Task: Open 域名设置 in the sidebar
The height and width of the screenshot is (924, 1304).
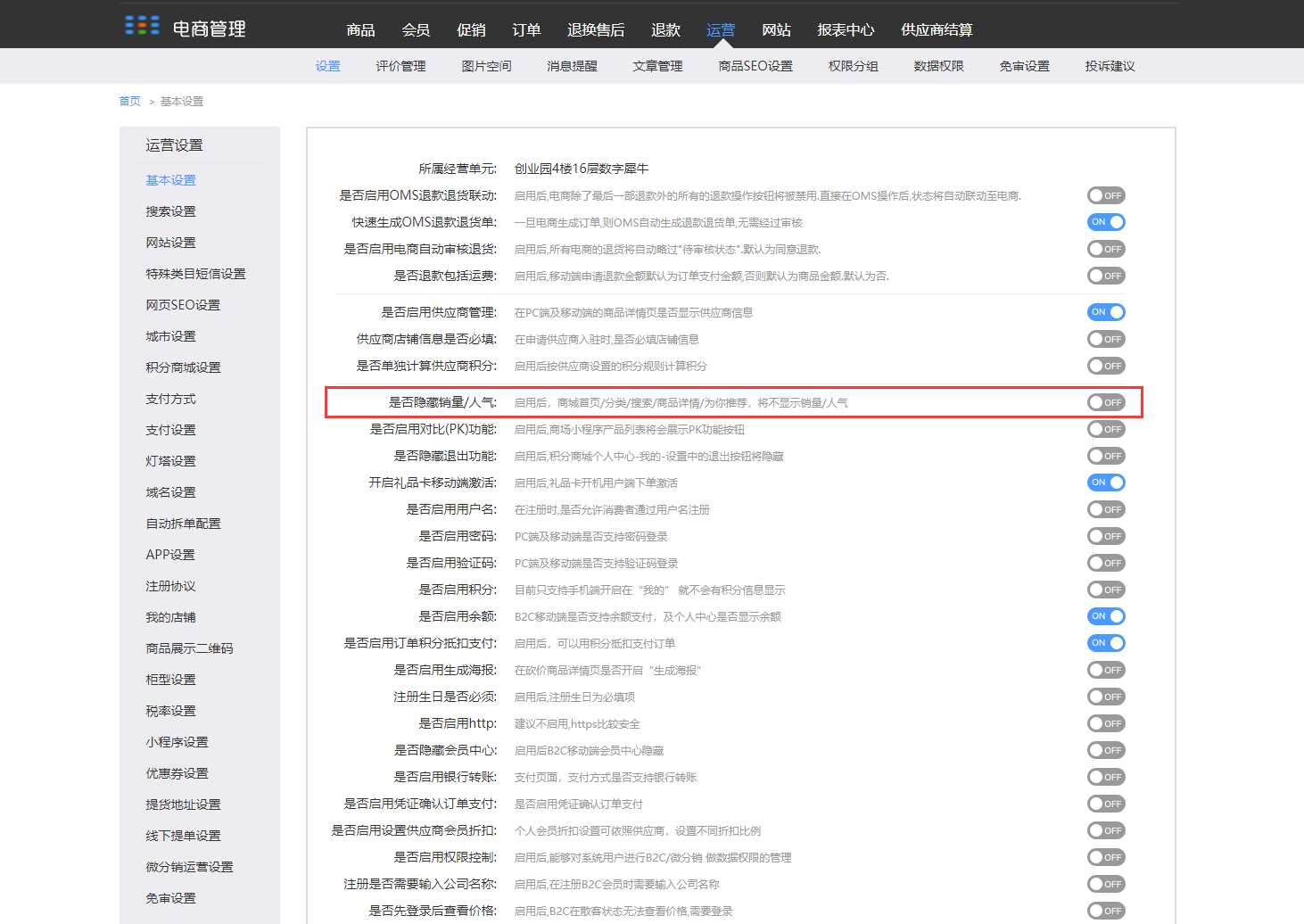Action: click(x=170, y=492)
